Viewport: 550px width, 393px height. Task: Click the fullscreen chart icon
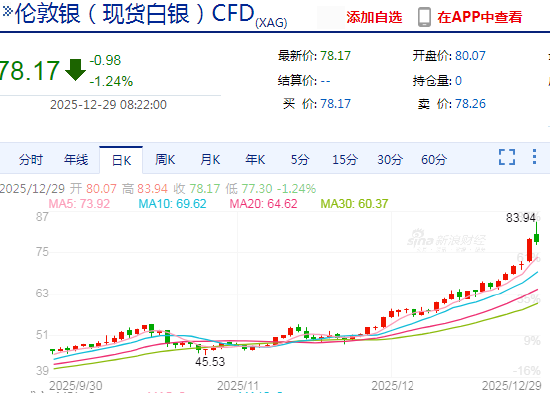point(507,157)
